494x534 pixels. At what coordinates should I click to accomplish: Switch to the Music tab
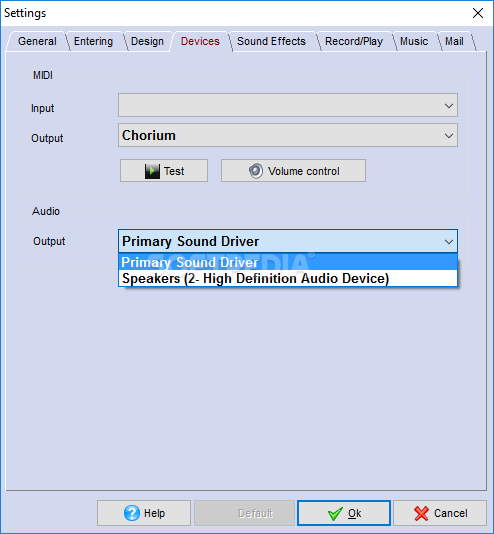pos(414,41)
